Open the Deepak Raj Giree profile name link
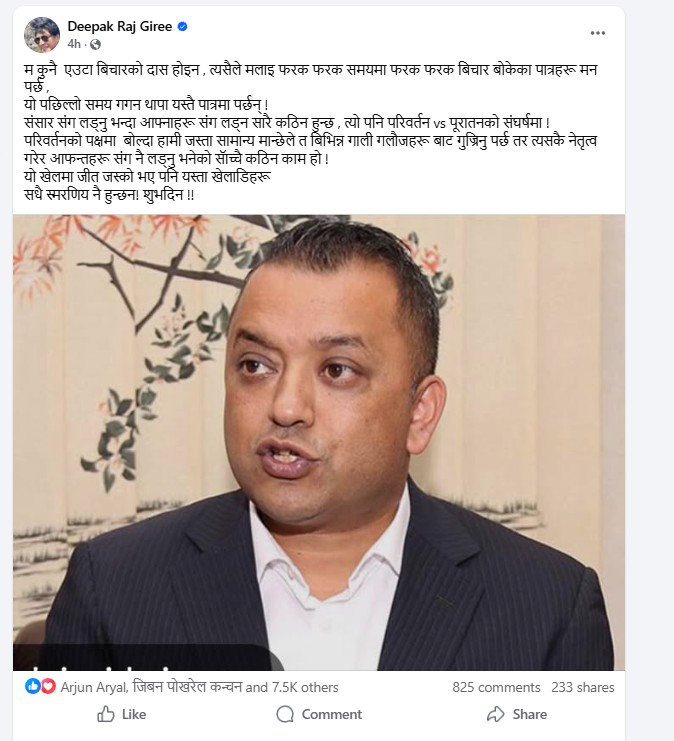Screen dimensions: 674x741 coord(120,26)
